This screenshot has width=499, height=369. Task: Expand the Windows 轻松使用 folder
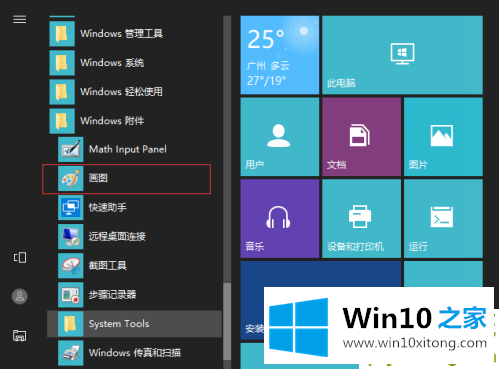tap(135, 92)
